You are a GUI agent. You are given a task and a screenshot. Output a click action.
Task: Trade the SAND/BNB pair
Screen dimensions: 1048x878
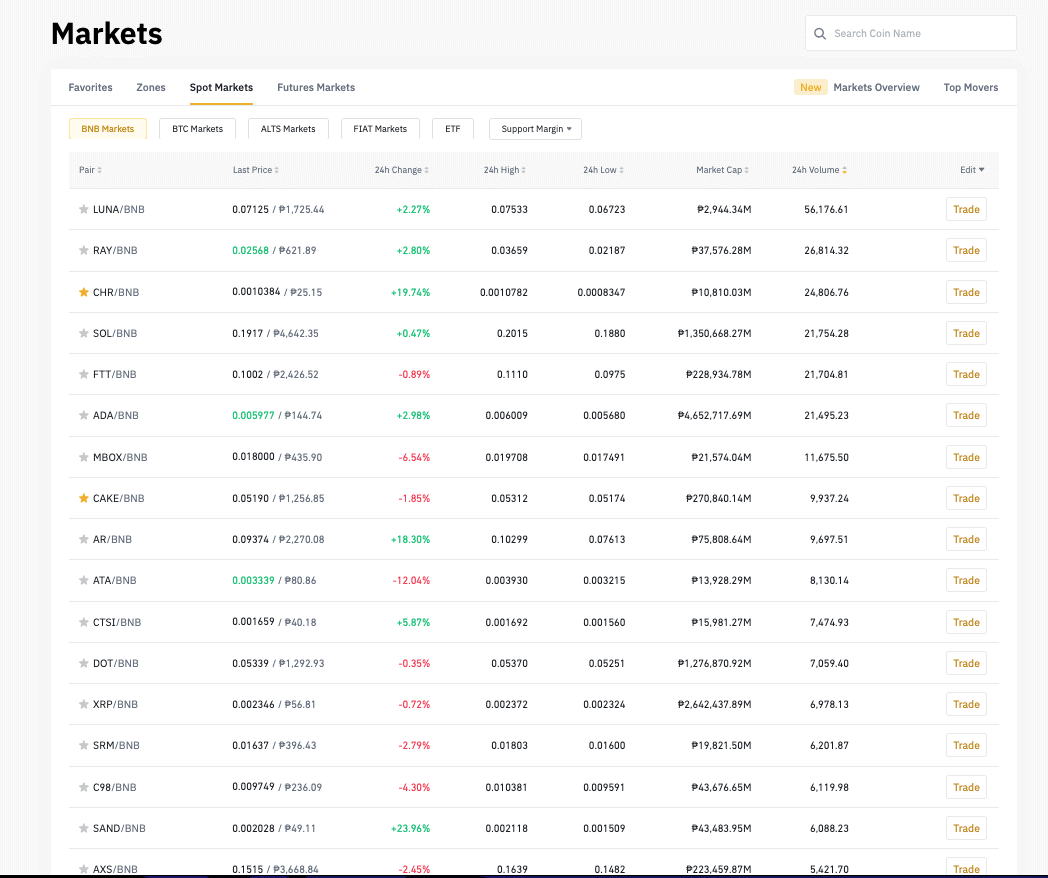pos(966,829)
